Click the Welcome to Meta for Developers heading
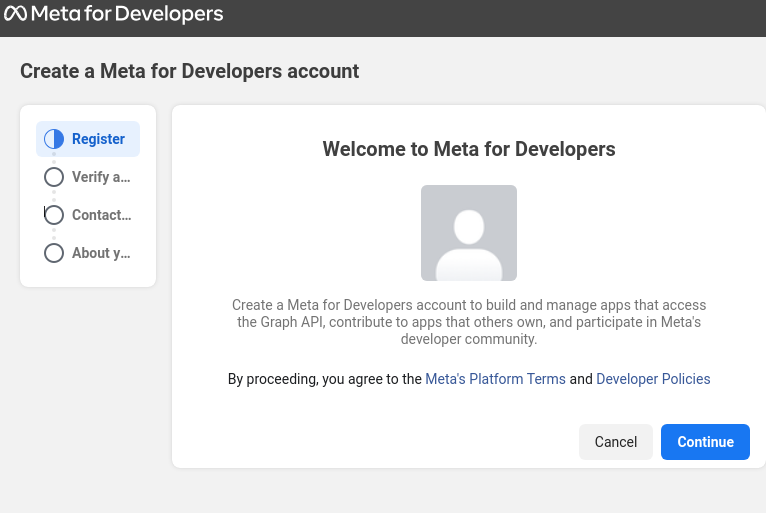 click(x=469, y=149)
